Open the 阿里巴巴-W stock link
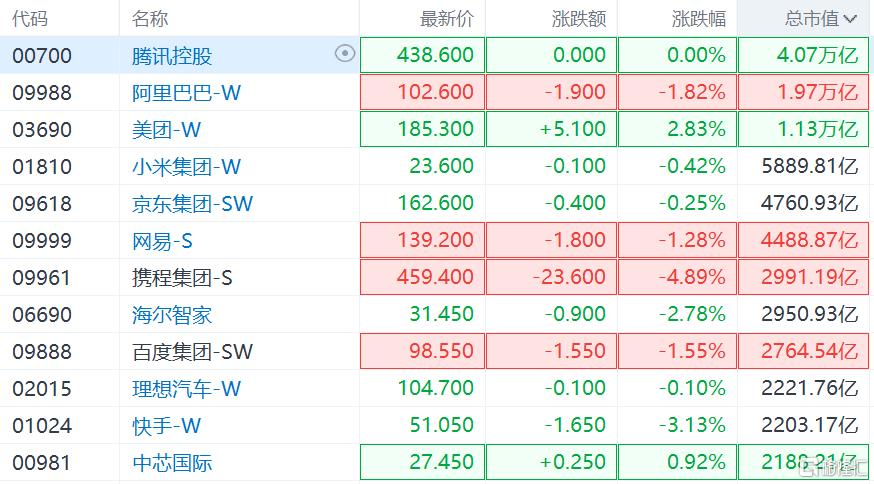874x484 pixels. [187, 93]
